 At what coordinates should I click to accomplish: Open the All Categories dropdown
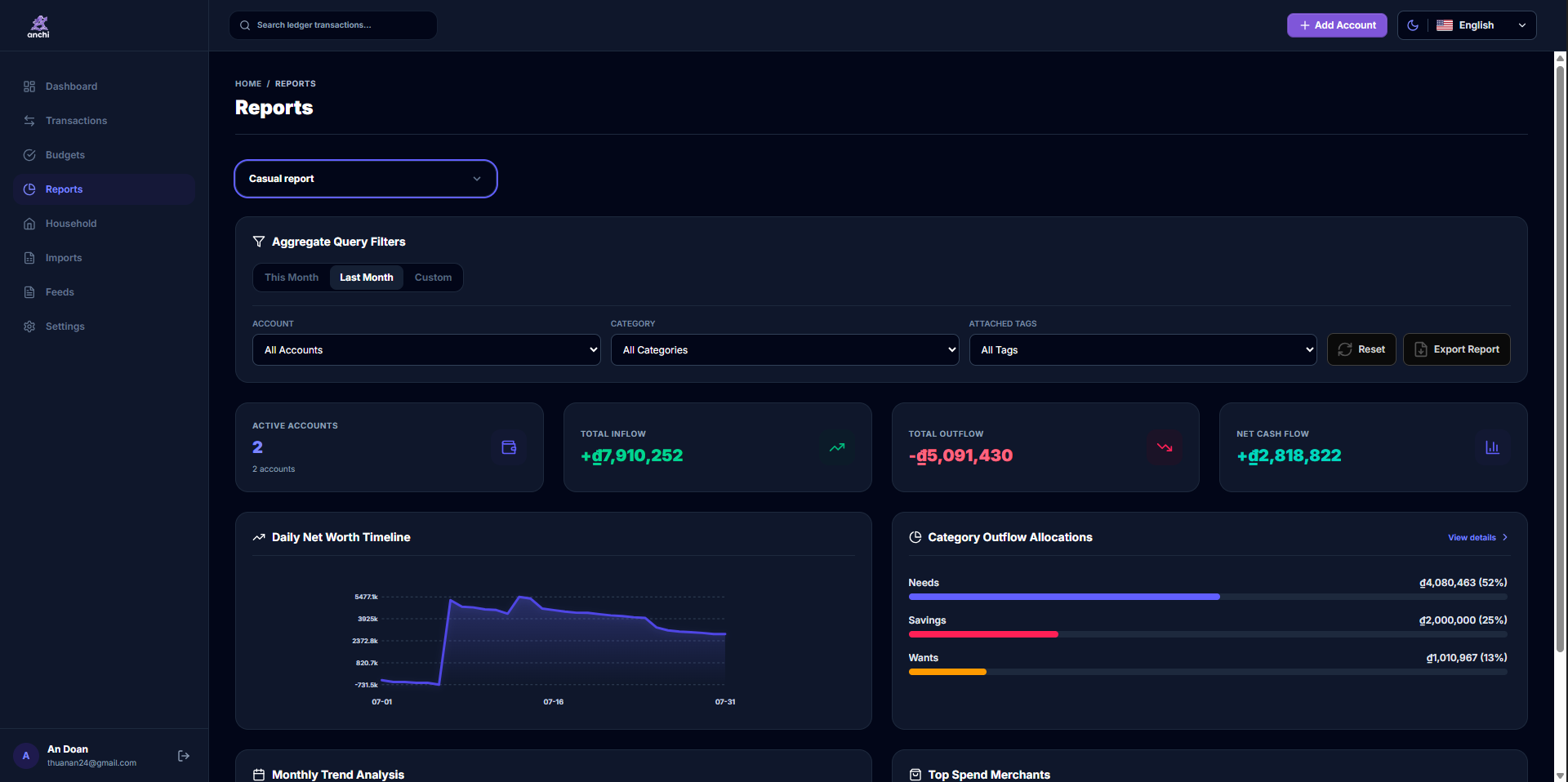coord(785,349)
